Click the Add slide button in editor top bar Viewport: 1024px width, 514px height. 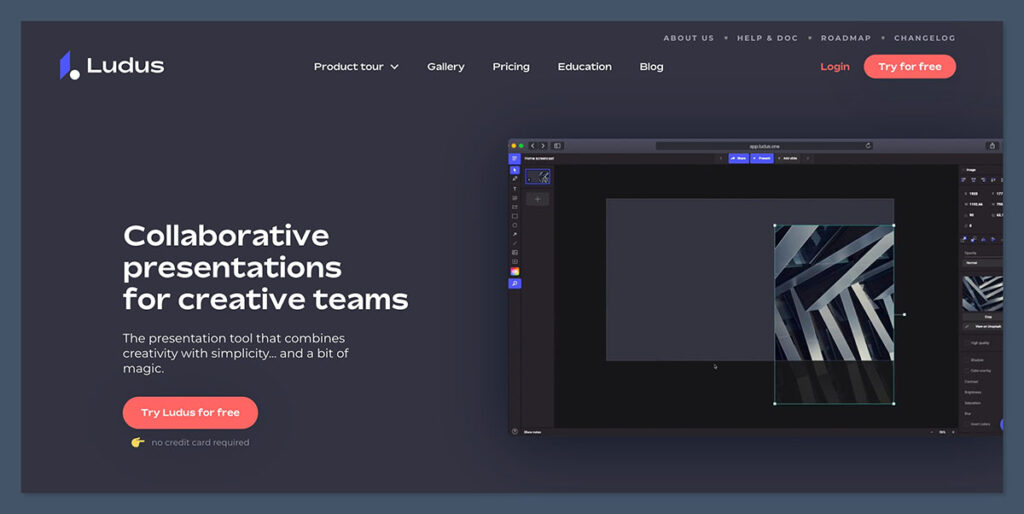788,158
